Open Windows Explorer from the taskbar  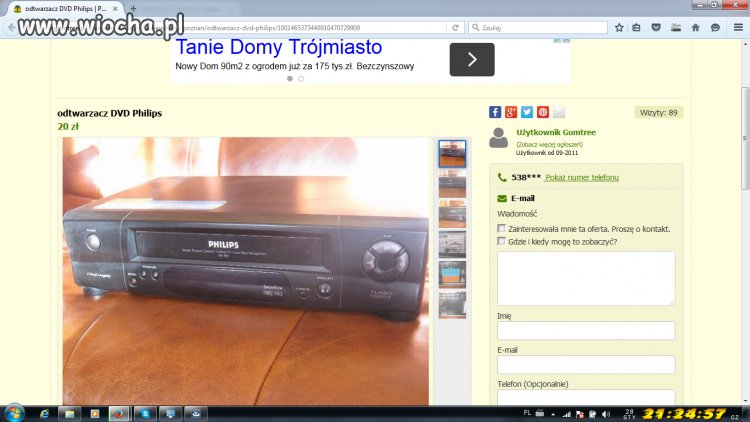[x=69, y=413]
